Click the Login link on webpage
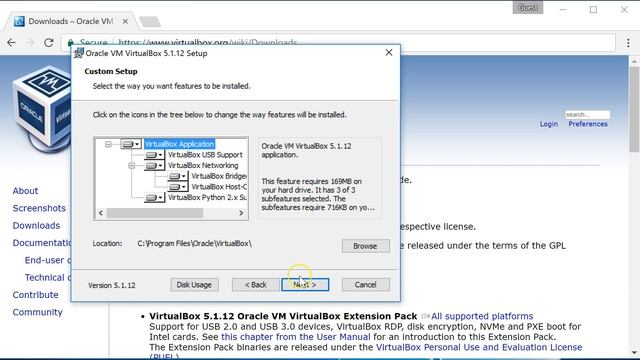The width and height of the screenshot is (640, 360). coord(549,124)
